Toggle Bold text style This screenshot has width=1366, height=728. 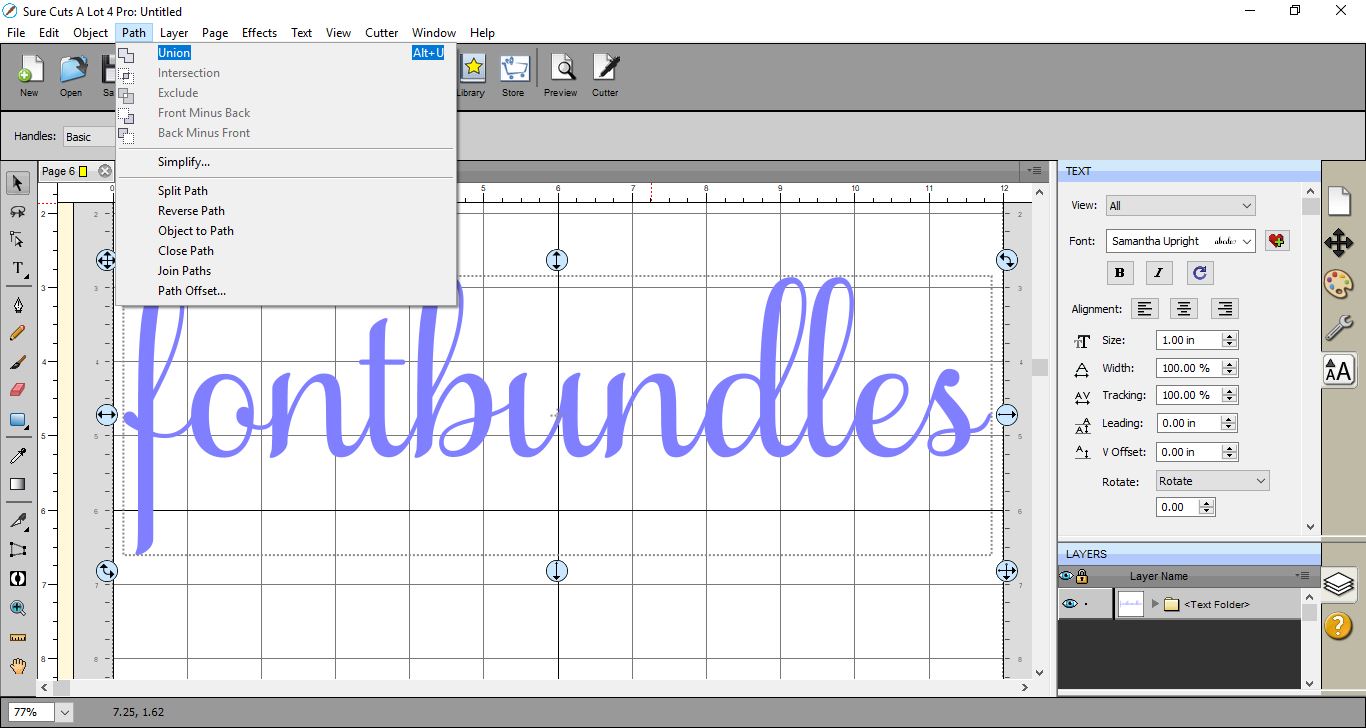1119,272
